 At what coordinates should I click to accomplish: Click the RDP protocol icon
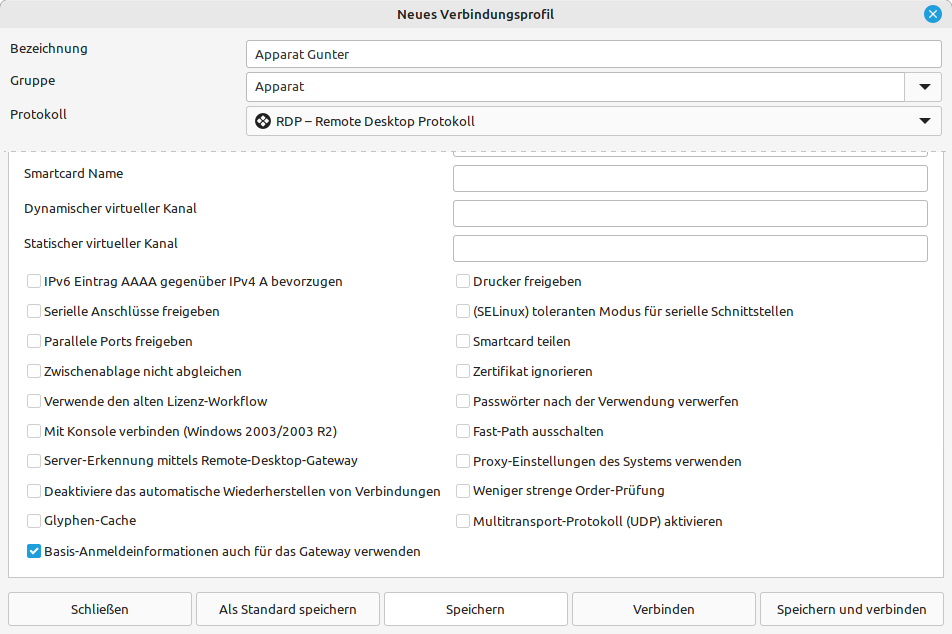(x=263, y=121)
